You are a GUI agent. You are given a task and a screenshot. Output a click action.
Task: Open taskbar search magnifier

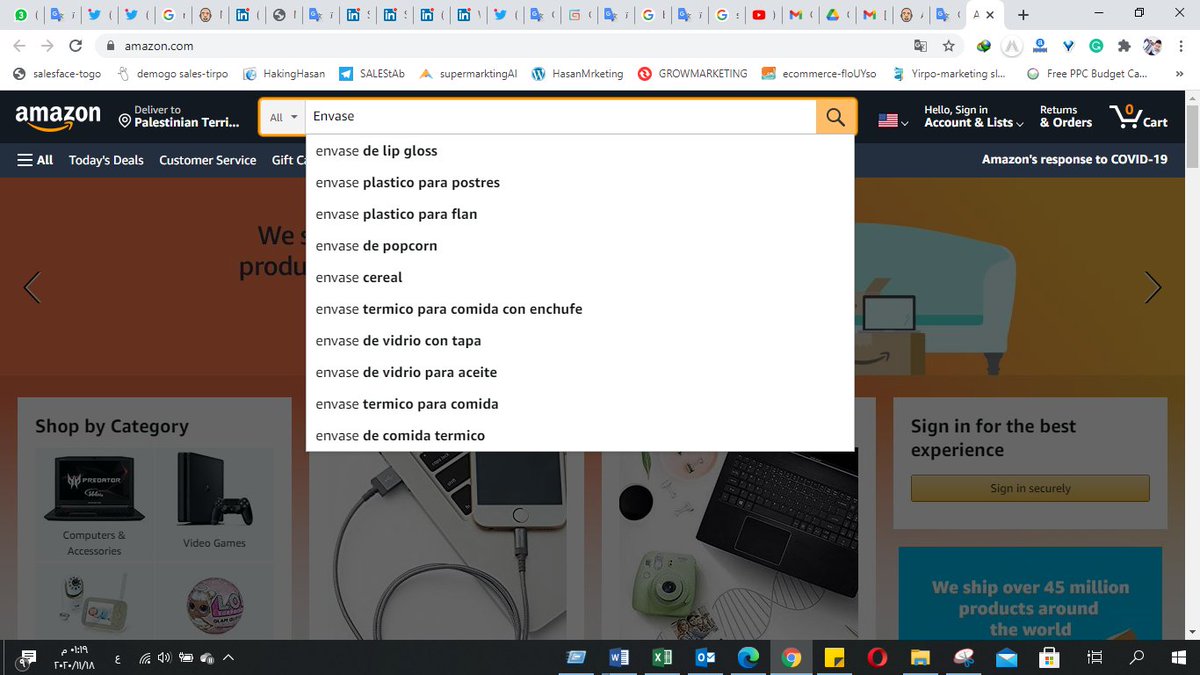pyautogui.click(x=1137, y=657)
